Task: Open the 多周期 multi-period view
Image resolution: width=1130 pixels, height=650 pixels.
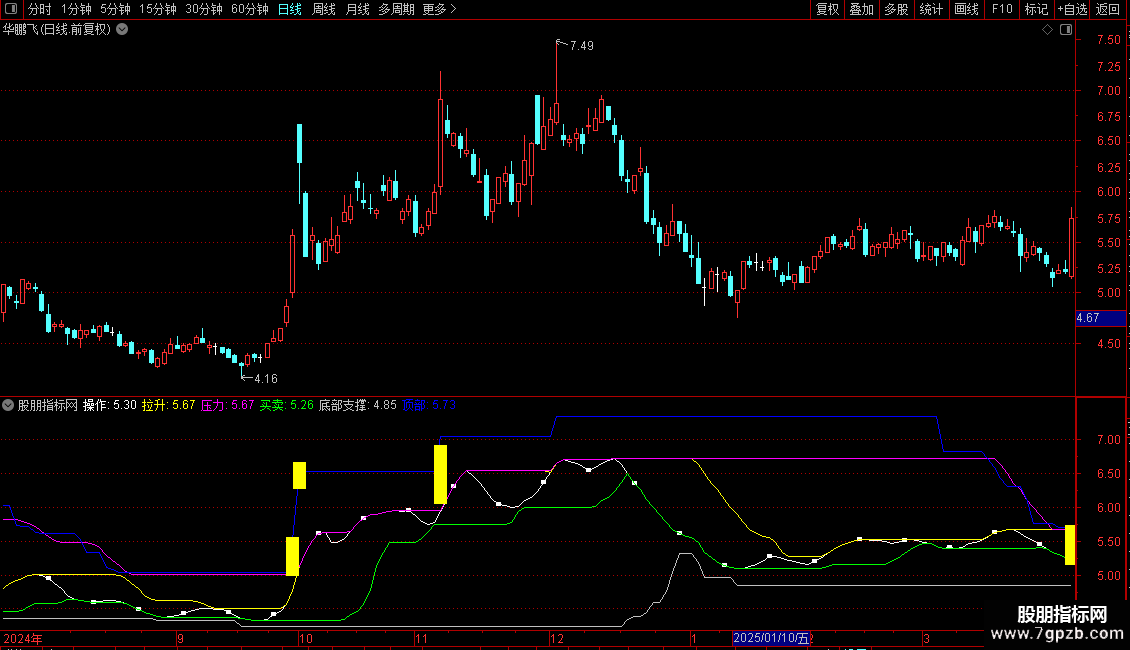Action: coord(396,9)
